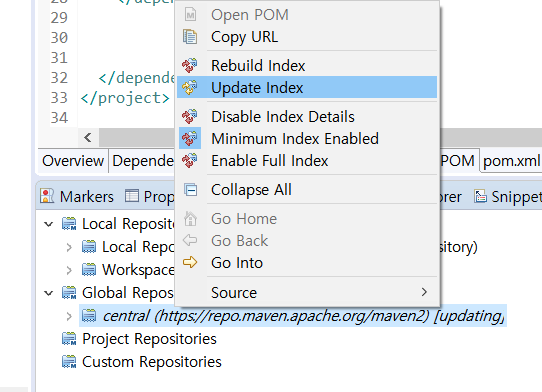
Task: Click the Rebuild Index icon
Action: tap(190, 66)
